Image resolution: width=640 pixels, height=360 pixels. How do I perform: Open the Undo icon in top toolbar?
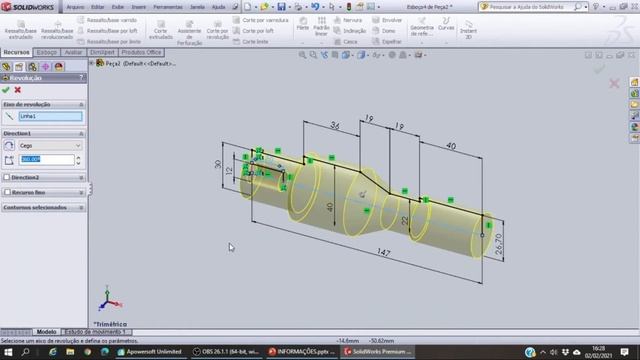click(x=315, y=7)
